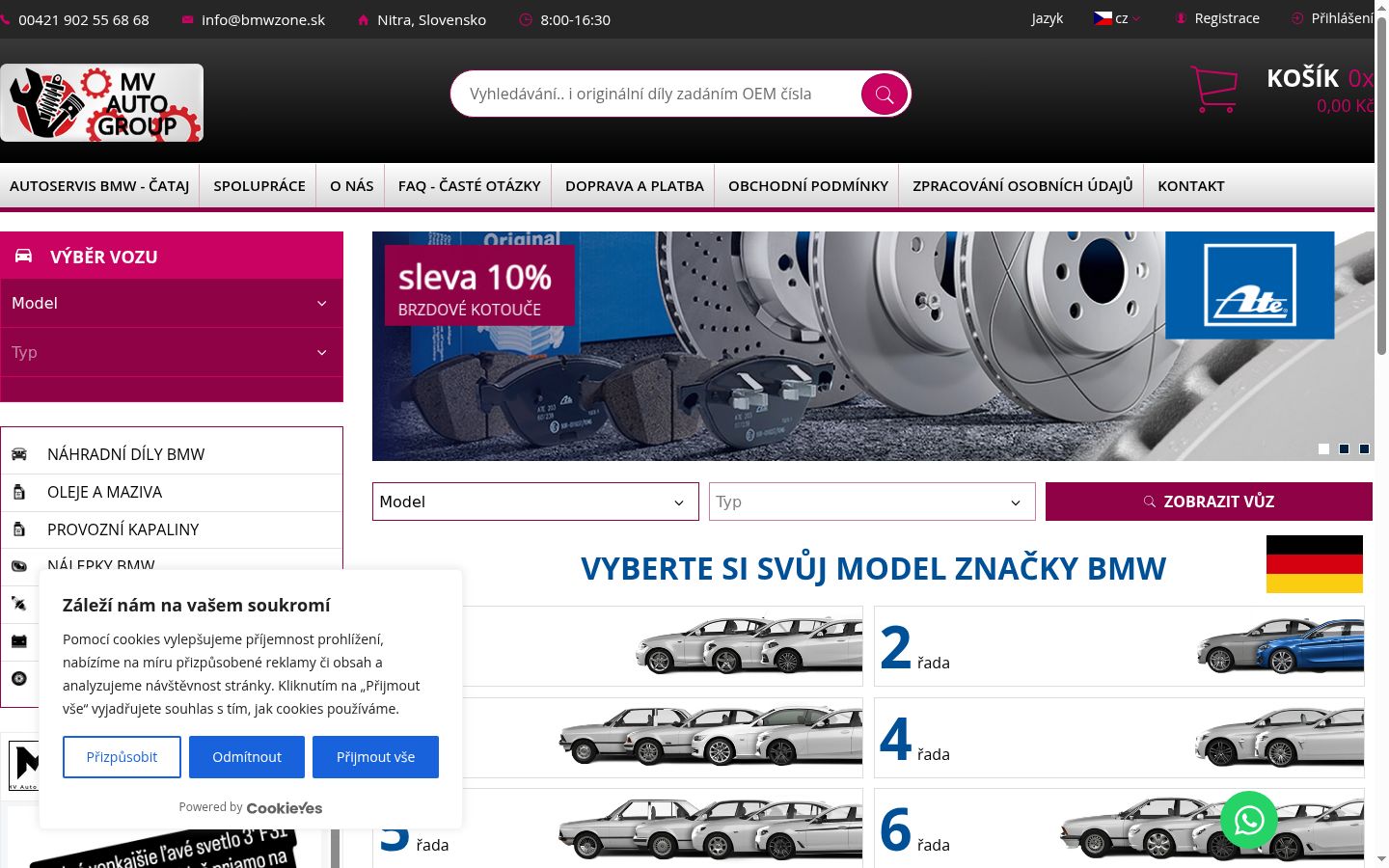Open WhatsApp chat bubble

(x=1249, y=820)
